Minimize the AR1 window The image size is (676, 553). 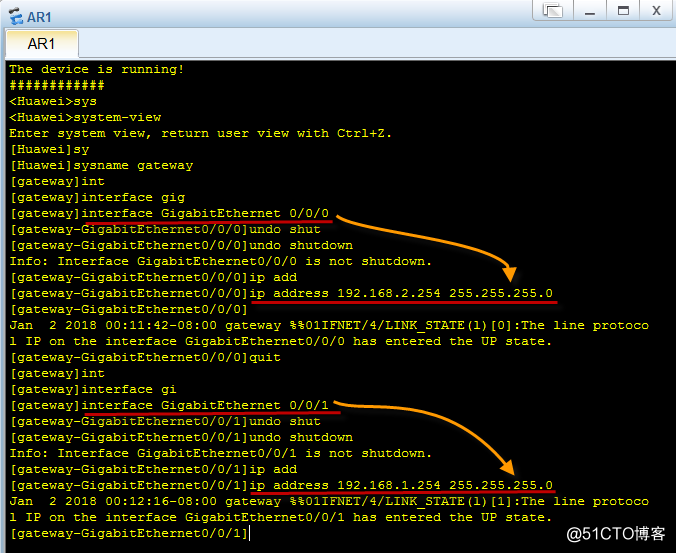590,10
